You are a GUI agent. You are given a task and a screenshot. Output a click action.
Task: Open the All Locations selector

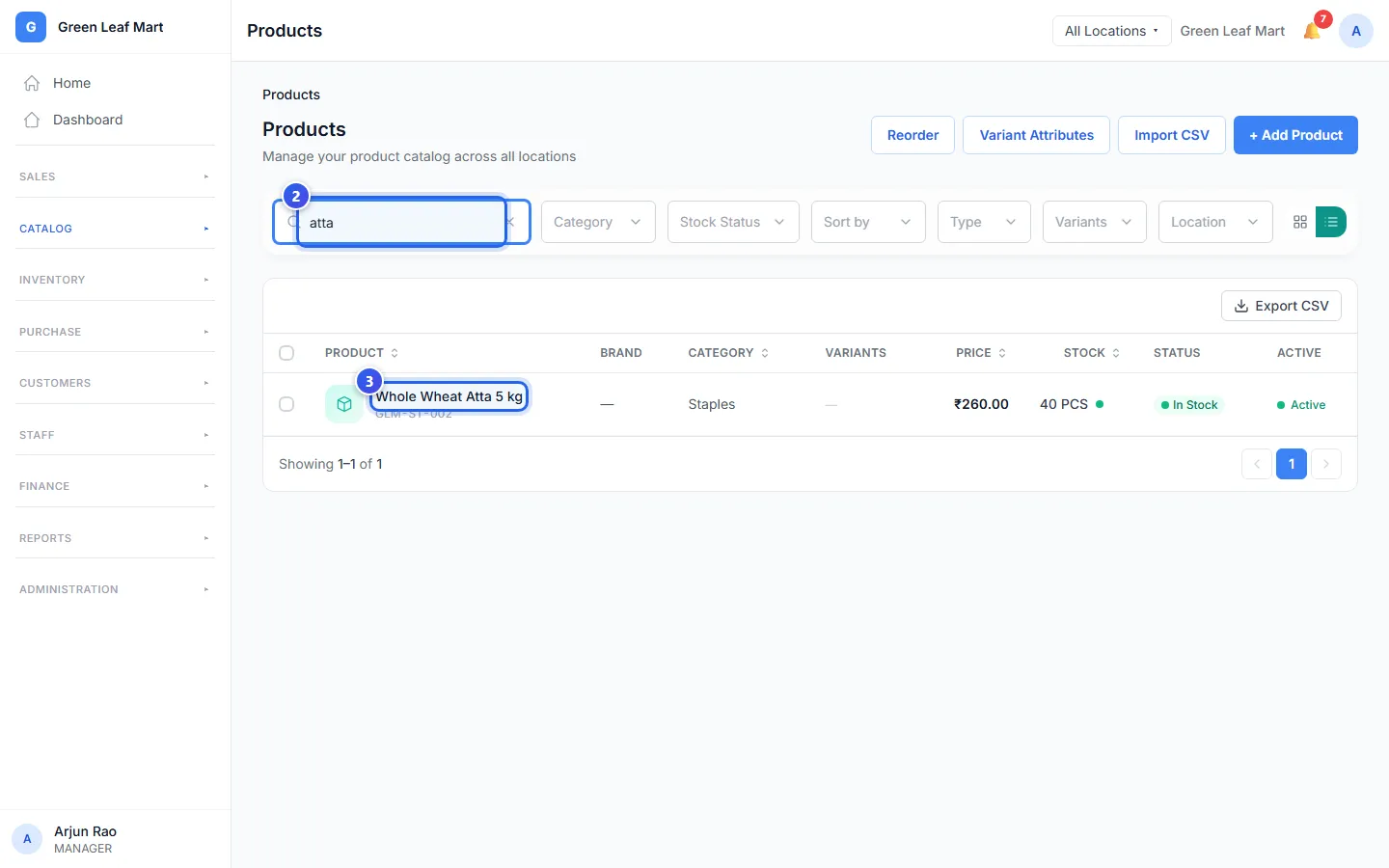pos(1111,31)
